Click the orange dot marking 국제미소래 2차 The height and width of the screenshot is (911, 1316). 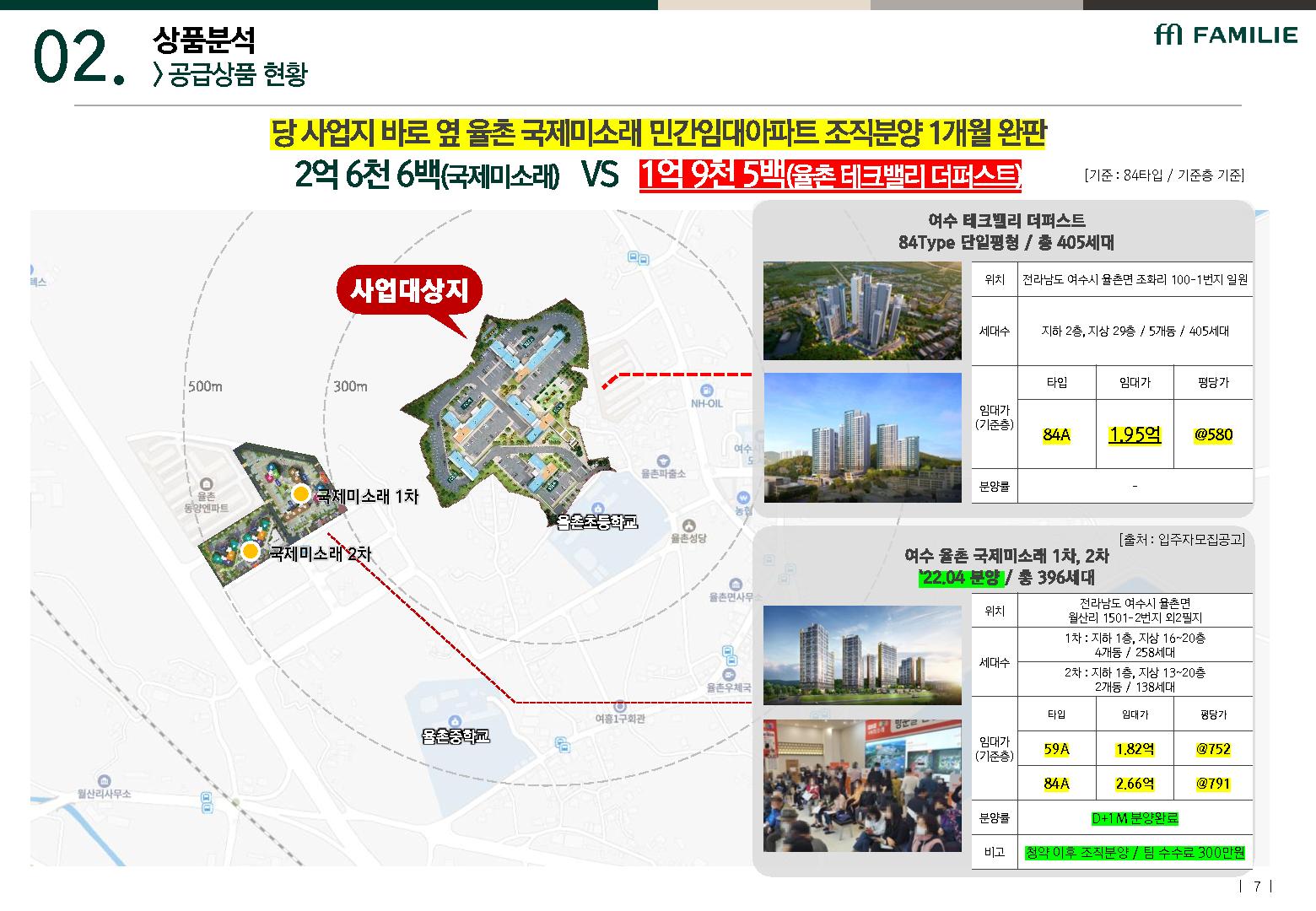[250, 552]
